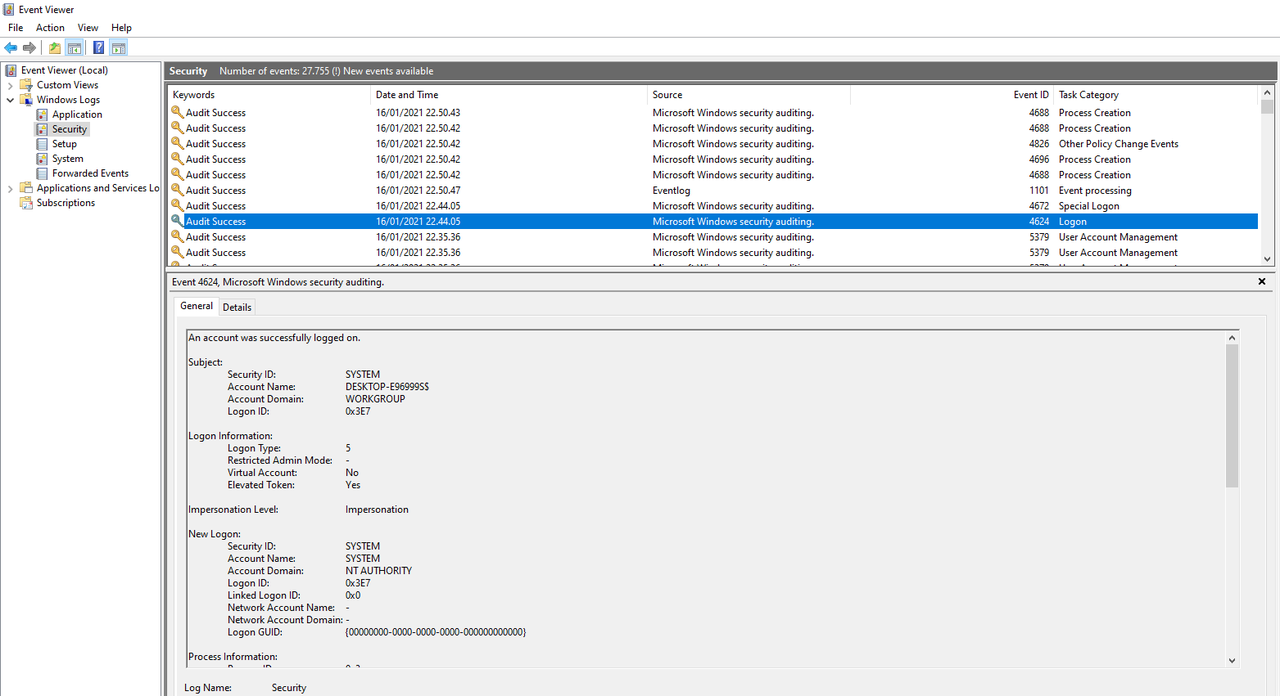Sort by the Keywords column header
The width and height of the screenshot is (1280, 696).
[x=269, y=95]
